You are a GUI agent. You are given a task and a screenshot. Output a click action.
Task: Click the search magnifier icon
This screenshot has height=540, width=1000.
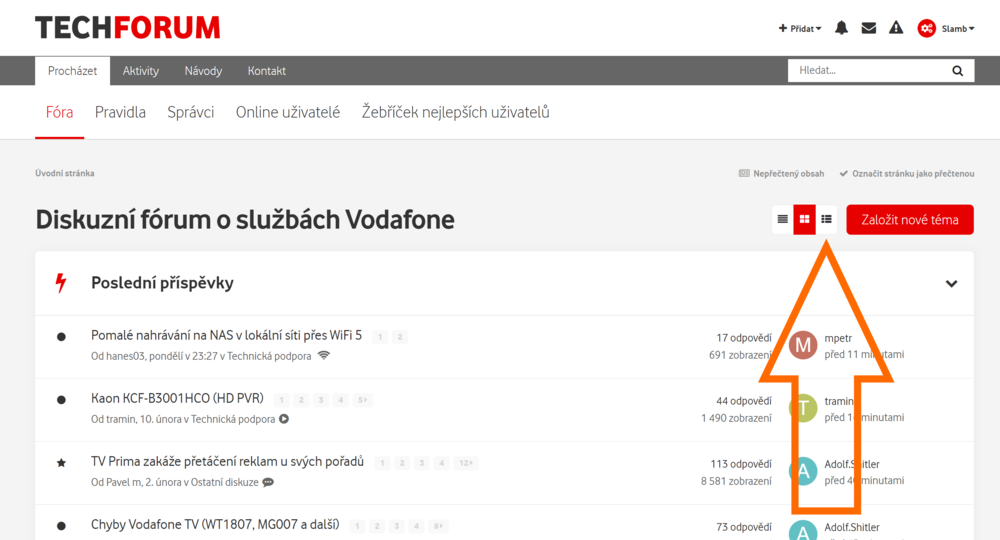pyautogui.click(x=957, y=71)
